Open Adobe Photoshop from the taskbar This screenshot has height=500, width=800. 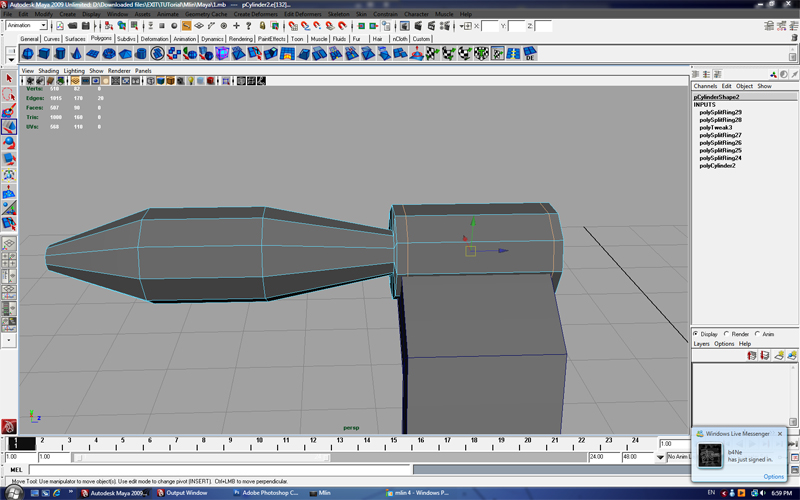click(265, 493)
